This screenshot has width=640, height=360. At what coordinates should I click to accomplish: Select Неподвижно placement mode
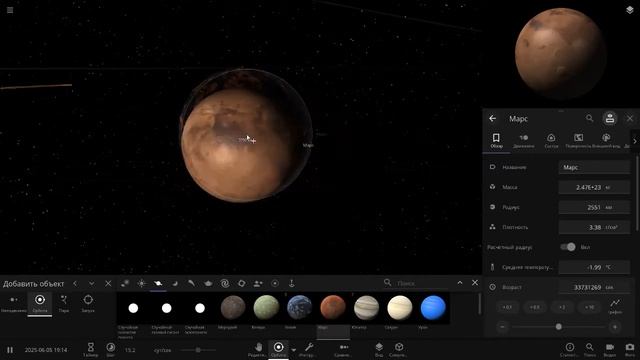coord(14,304)
